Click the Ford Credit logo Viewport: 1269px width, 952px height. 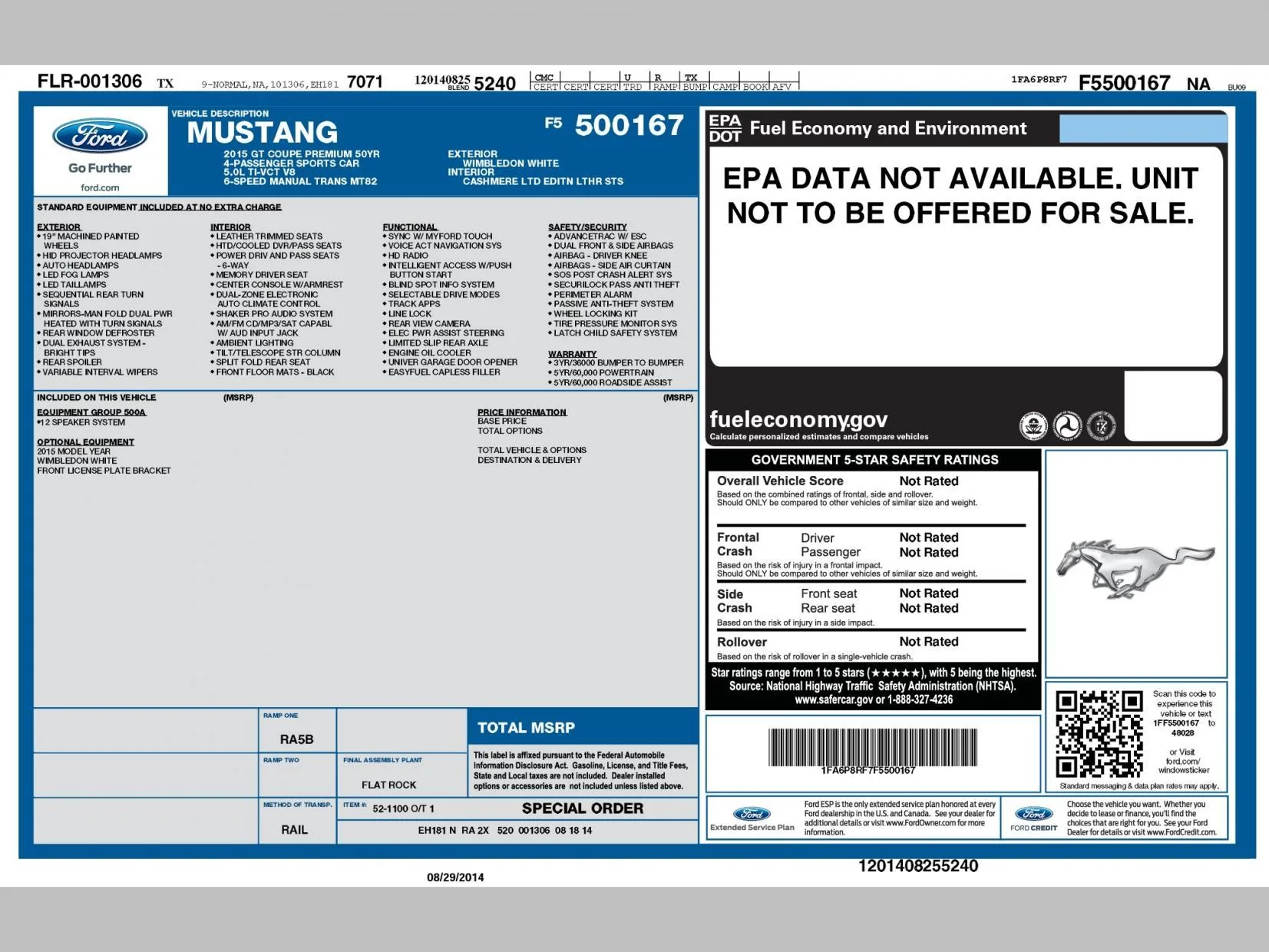pyautogui.click(x=1034, y=818)
